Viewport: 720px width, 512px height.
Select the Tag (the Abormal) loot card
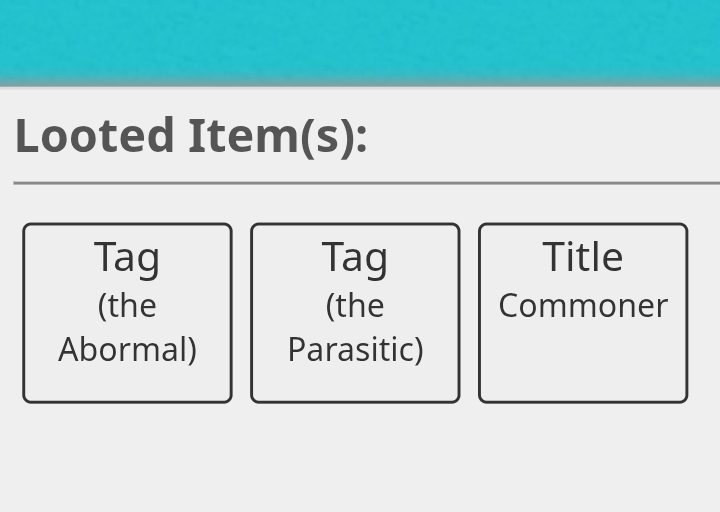[127, 313]
